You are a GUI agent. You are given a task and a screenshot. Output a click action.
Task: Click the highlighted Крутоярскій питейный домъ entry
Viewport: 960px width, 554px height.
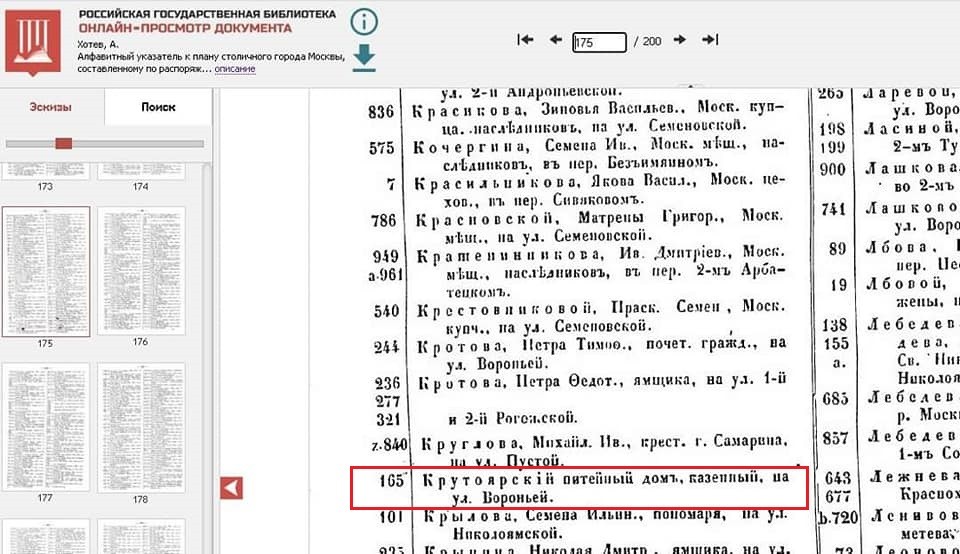point(580,488)
